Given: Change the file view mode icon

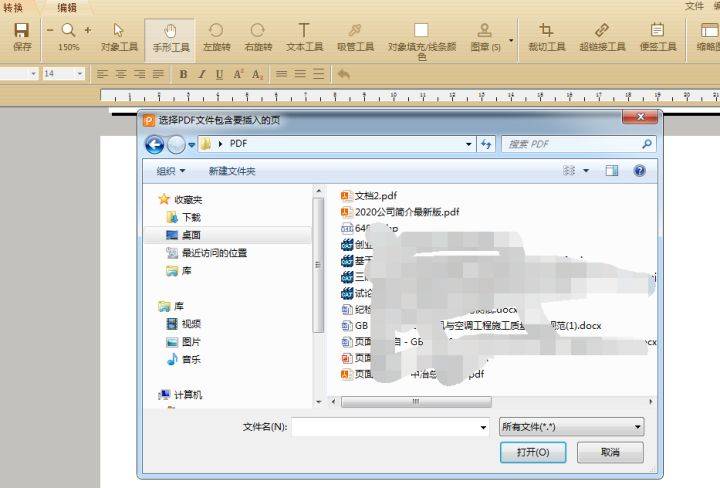Looking at the screenshot, I should tap(569, 171).
